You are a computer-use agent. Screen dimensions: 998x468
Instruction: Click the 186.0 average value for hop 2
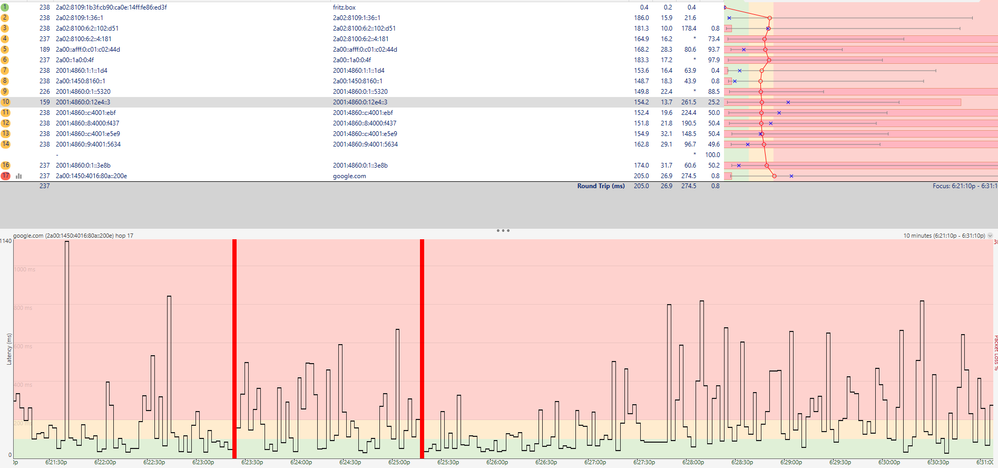pyautogui.click(x=641, y=18)
